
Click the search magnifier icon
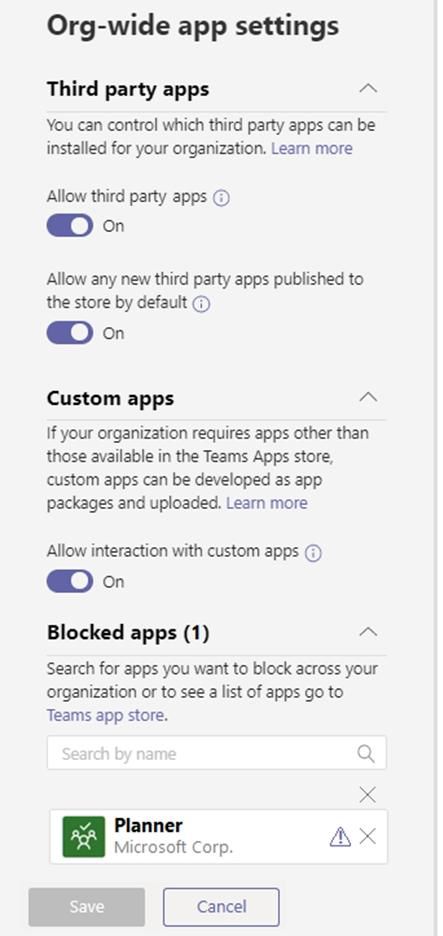(366, 753)
